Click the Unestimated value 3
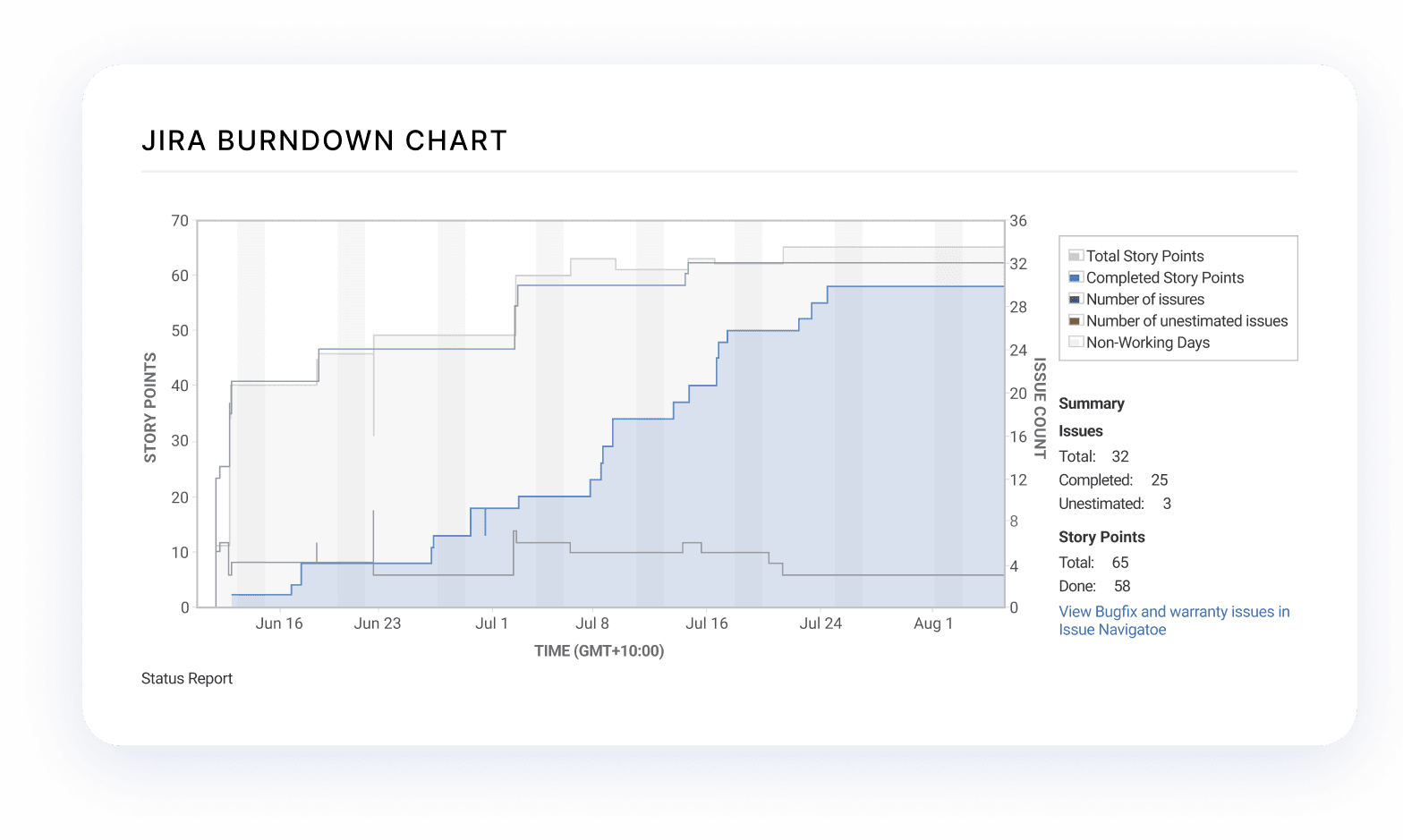 [x=1167, y=504]
